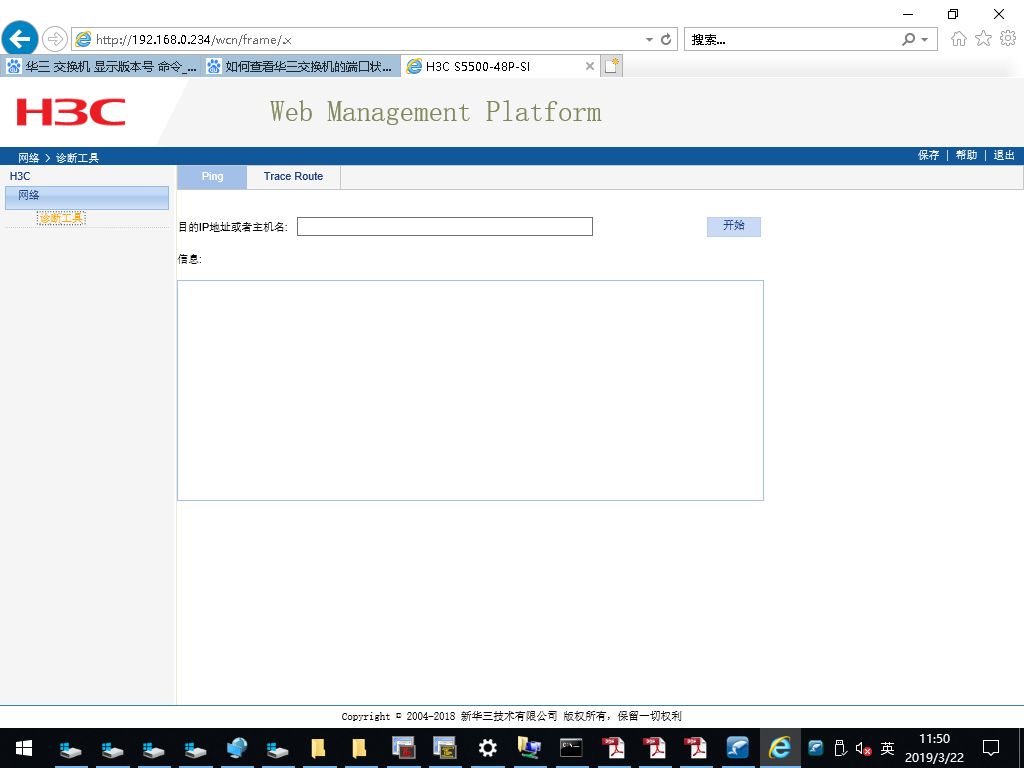1024x768 pixels.
Task: Open the Windows Start menu
Action: (x=24, y=748)
